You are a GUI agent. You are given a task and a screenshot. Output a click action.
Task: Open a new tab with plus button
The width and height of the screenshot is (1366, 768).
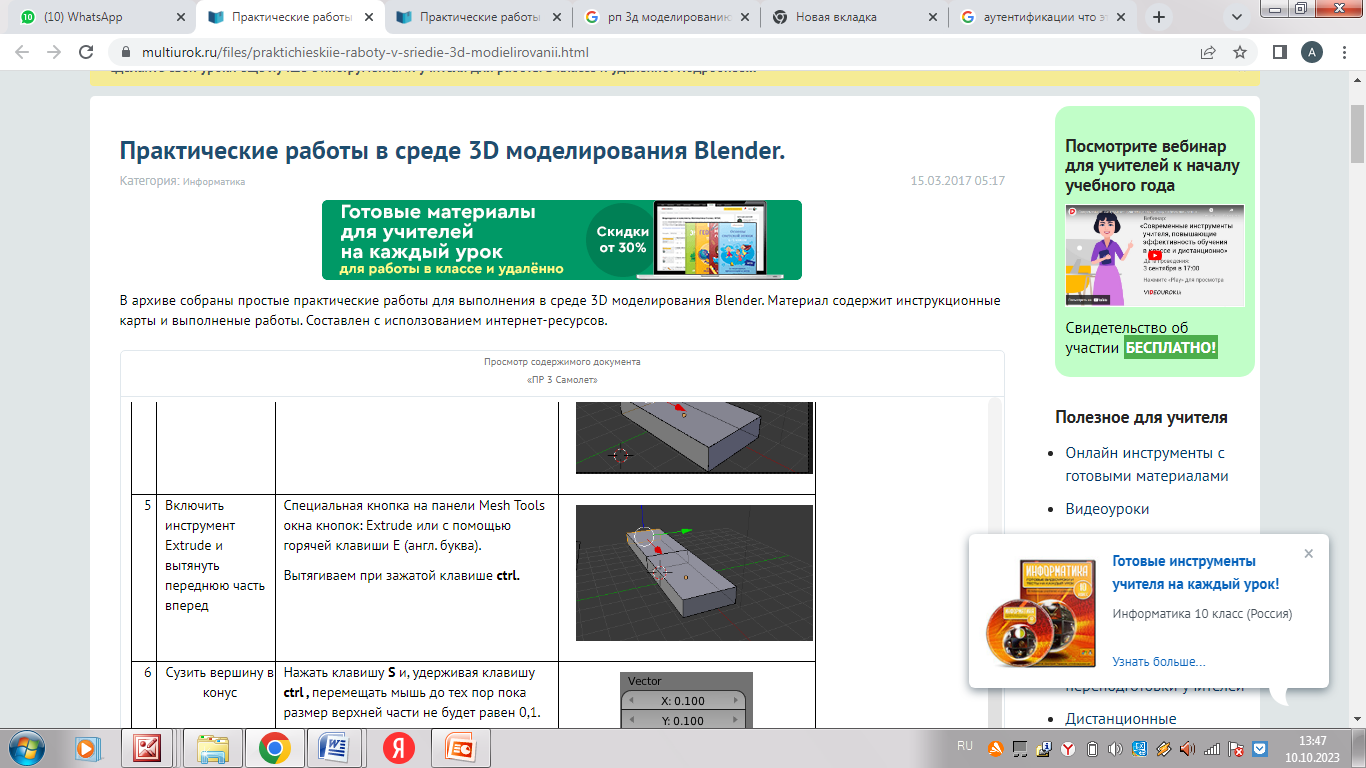[x=1159, y=17]
